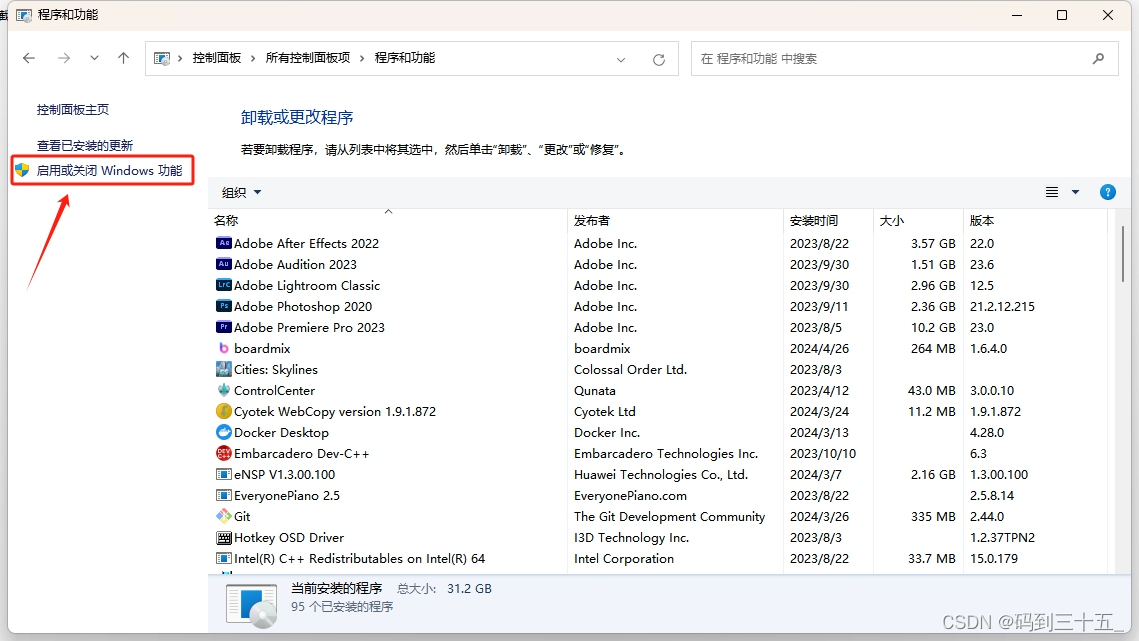Click the eNSP V1.3.00.100 icon
Screen dimensions: 1139x641
(224, 475)
